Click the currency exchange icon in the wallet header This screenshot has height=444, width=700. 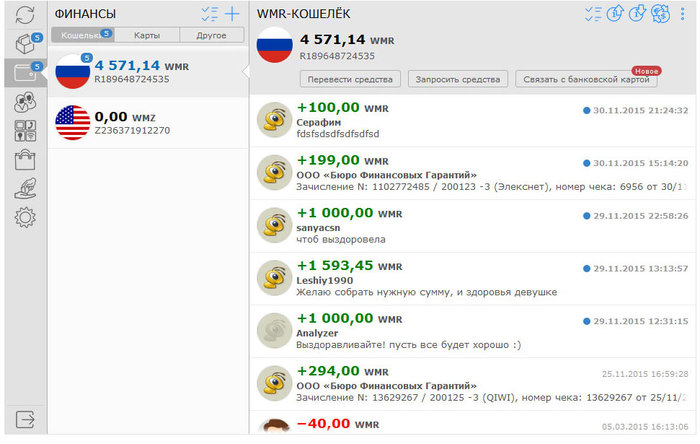pyautogui.click(x=660, y=13)
